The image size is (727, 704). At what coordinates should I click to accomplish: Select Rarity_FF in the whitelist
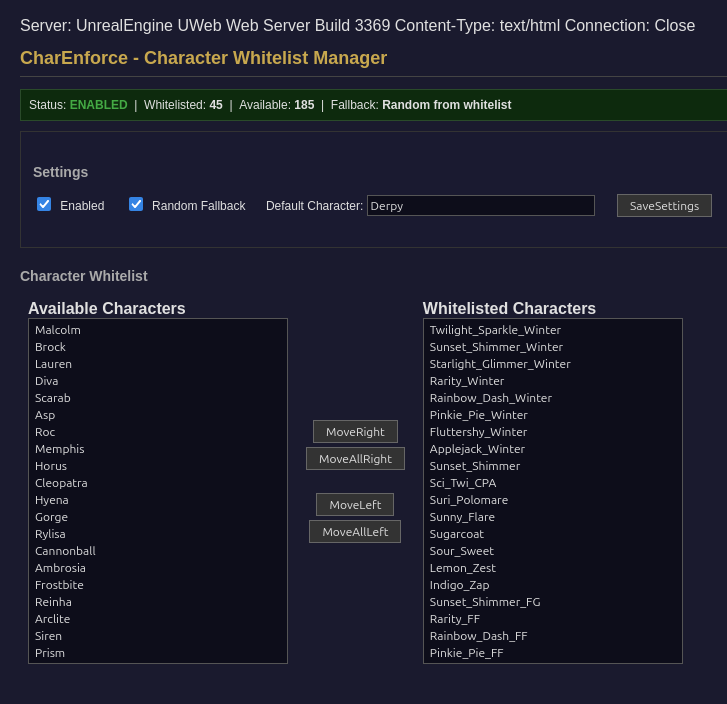coord(553,619)
